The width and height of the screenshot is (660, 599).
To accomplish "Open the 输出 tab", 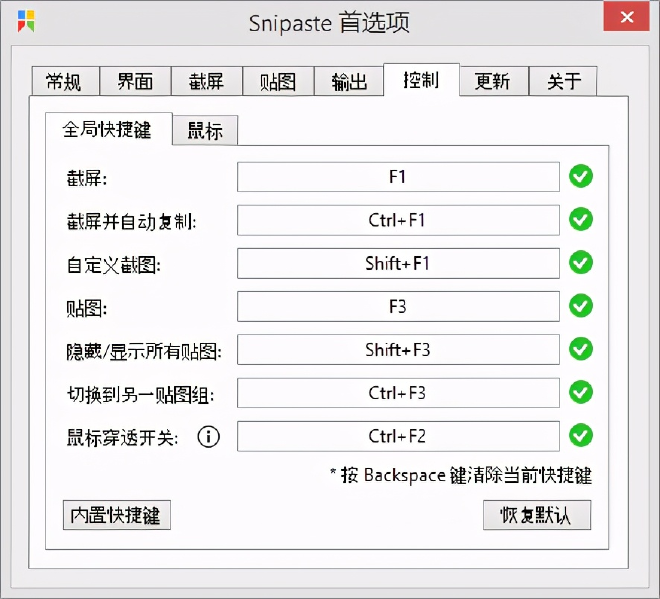I will 349,81.
